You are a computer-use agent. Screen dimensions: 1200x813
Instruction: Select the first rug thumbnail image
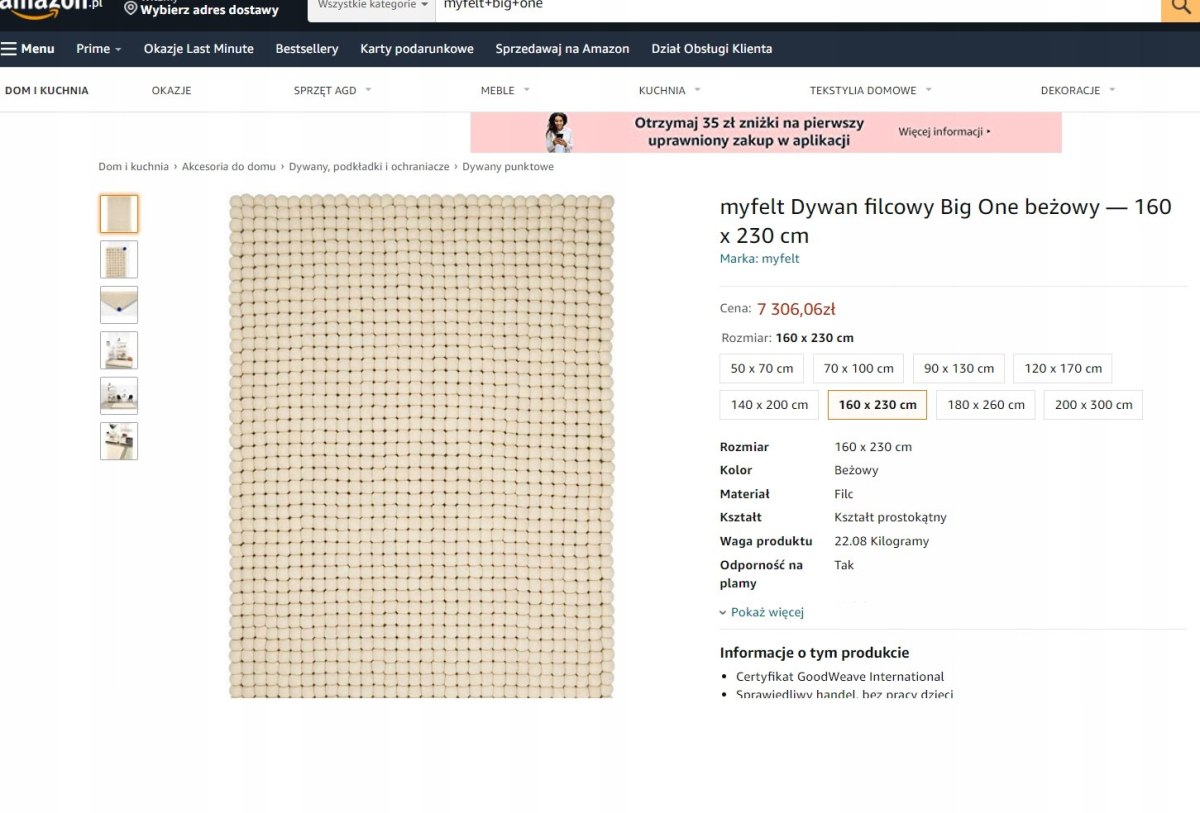point(119,213)
